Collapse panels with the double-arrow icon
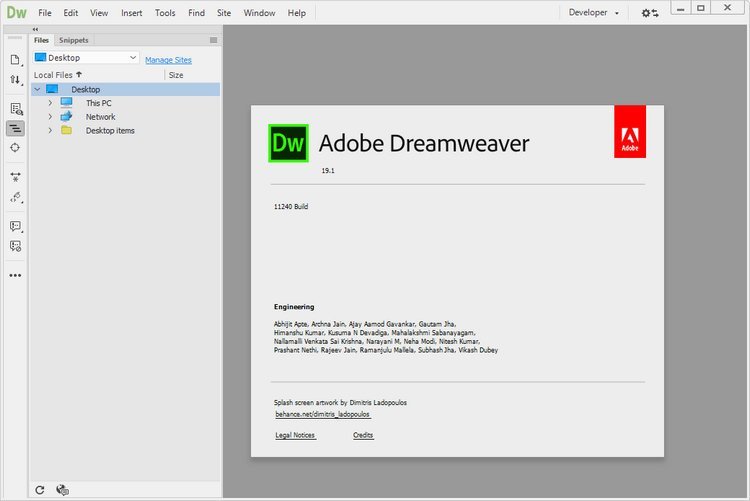750x501 pixels. [x=35, y=29]
